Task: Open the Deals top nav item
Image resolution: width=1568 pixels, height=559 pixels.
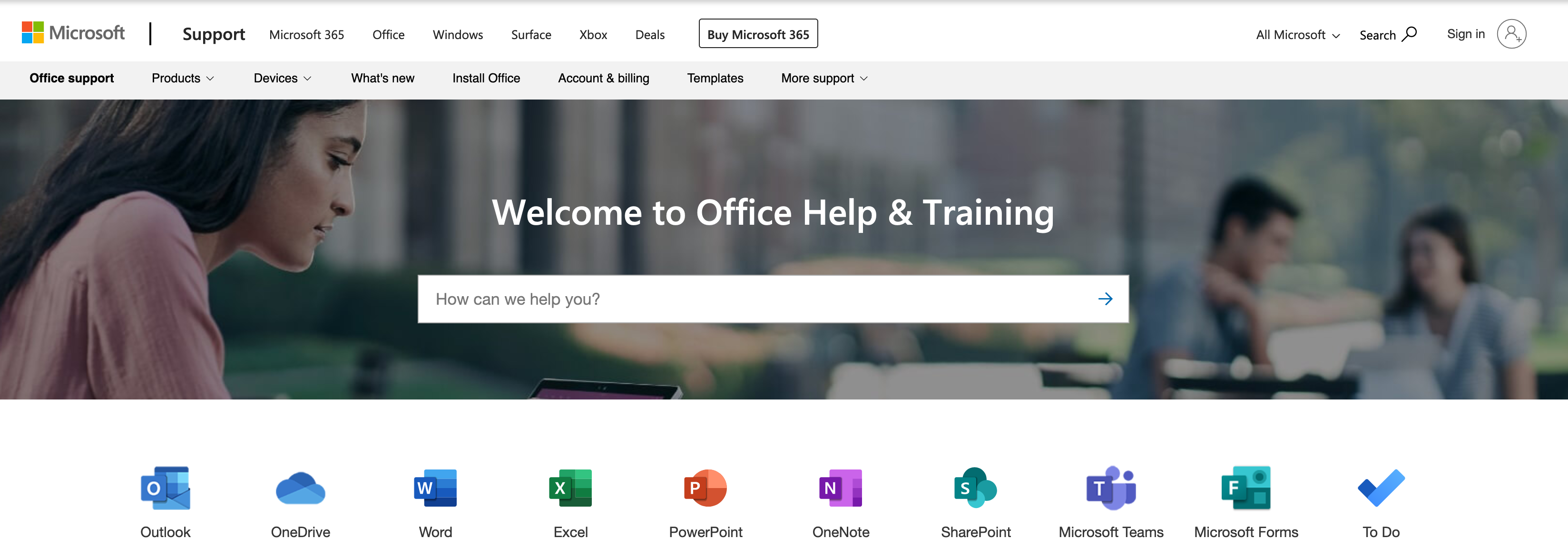Action: [650, 35]
